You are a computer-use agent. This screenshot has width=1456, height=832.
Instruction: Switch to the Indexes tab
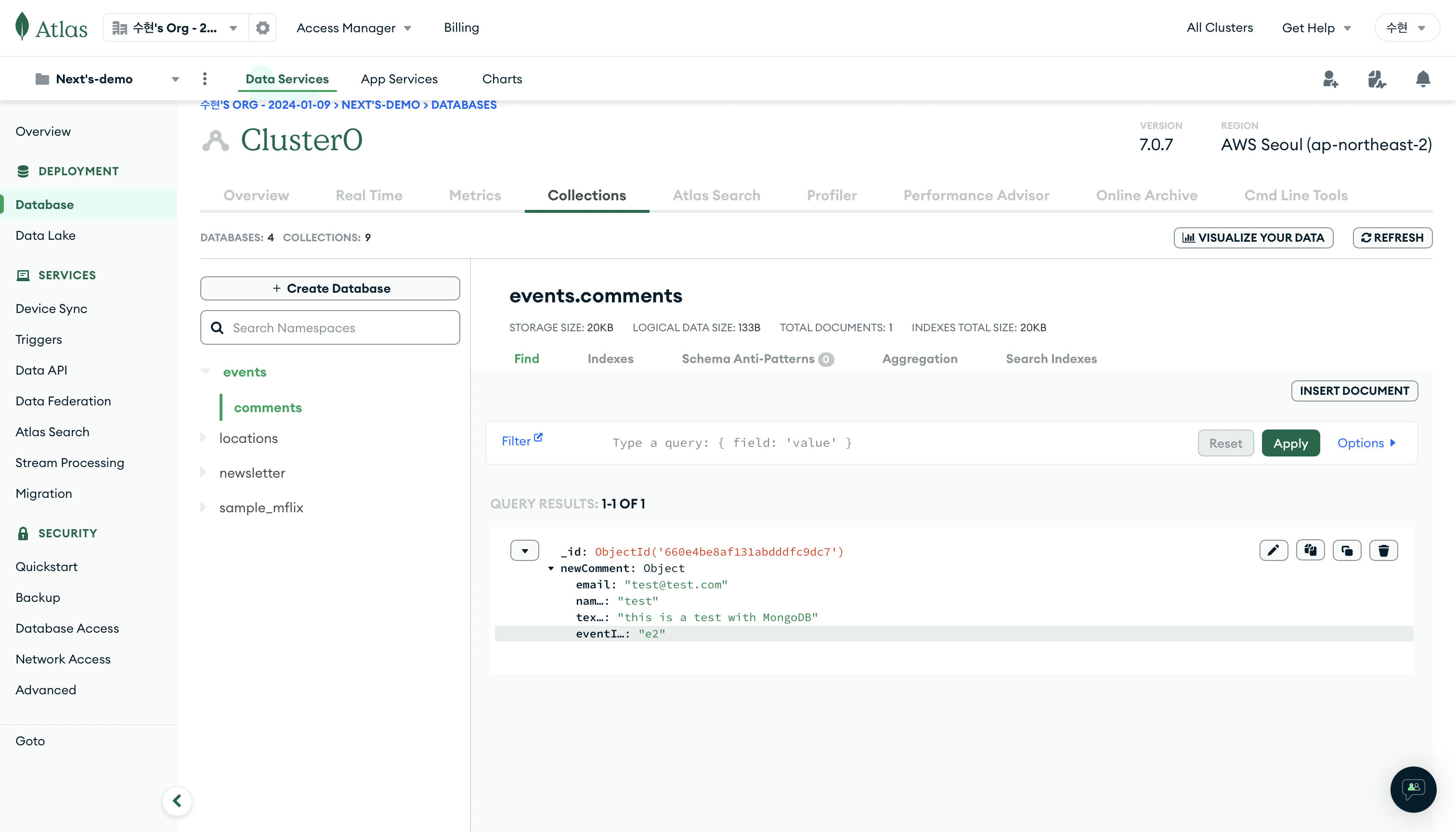611,359
